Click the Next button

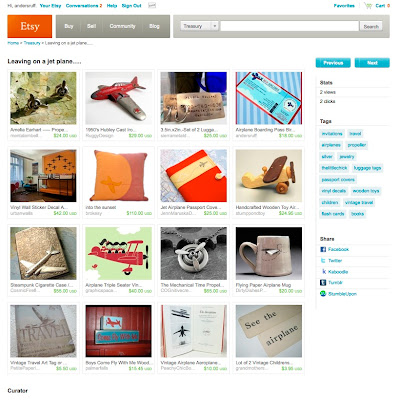click(372, 63)
